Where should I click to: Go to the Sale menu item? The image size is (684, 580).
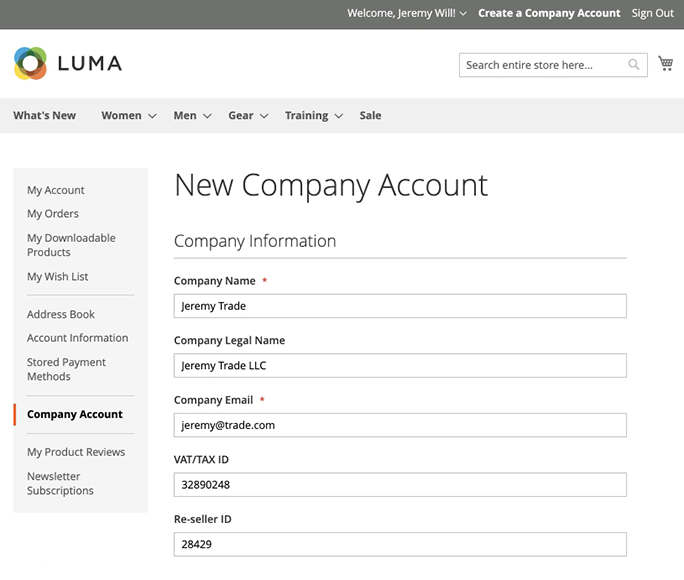(370, 116)
